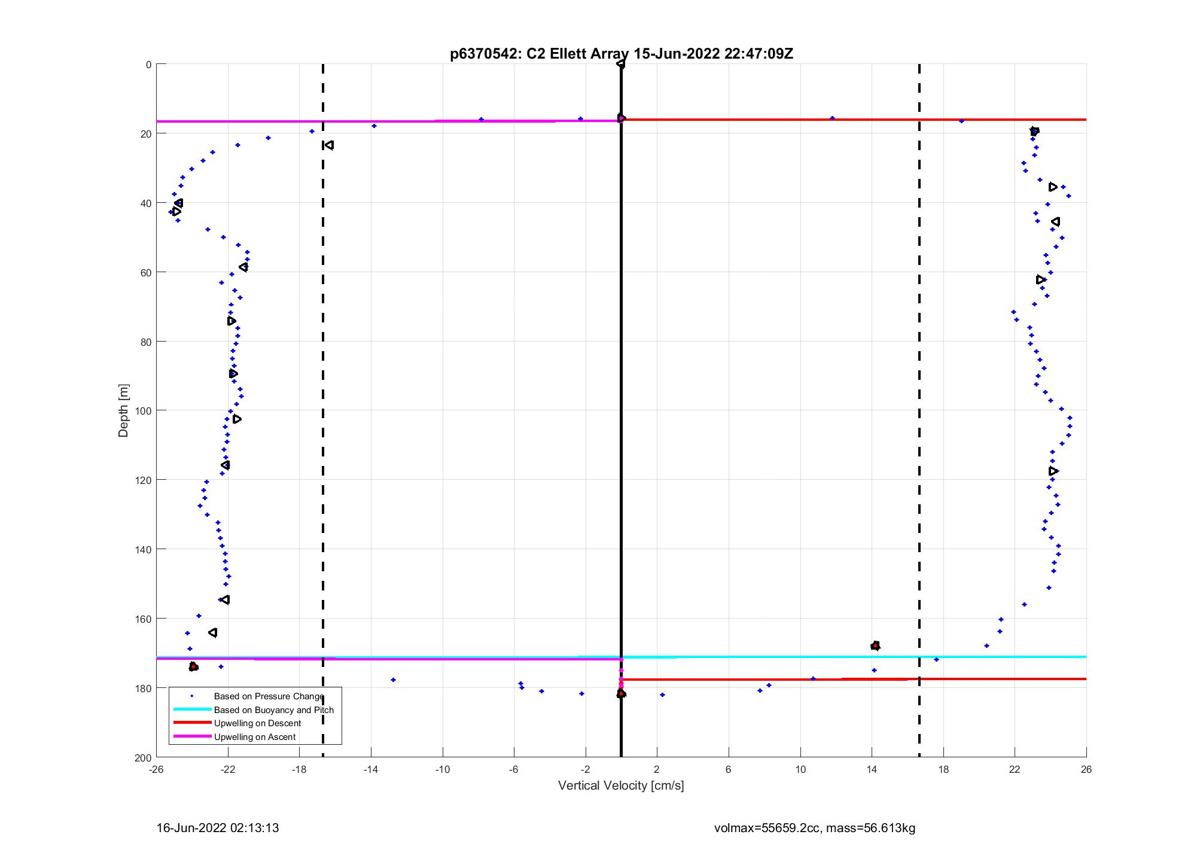Click the x-axis tick label '10'

point(800,769)
